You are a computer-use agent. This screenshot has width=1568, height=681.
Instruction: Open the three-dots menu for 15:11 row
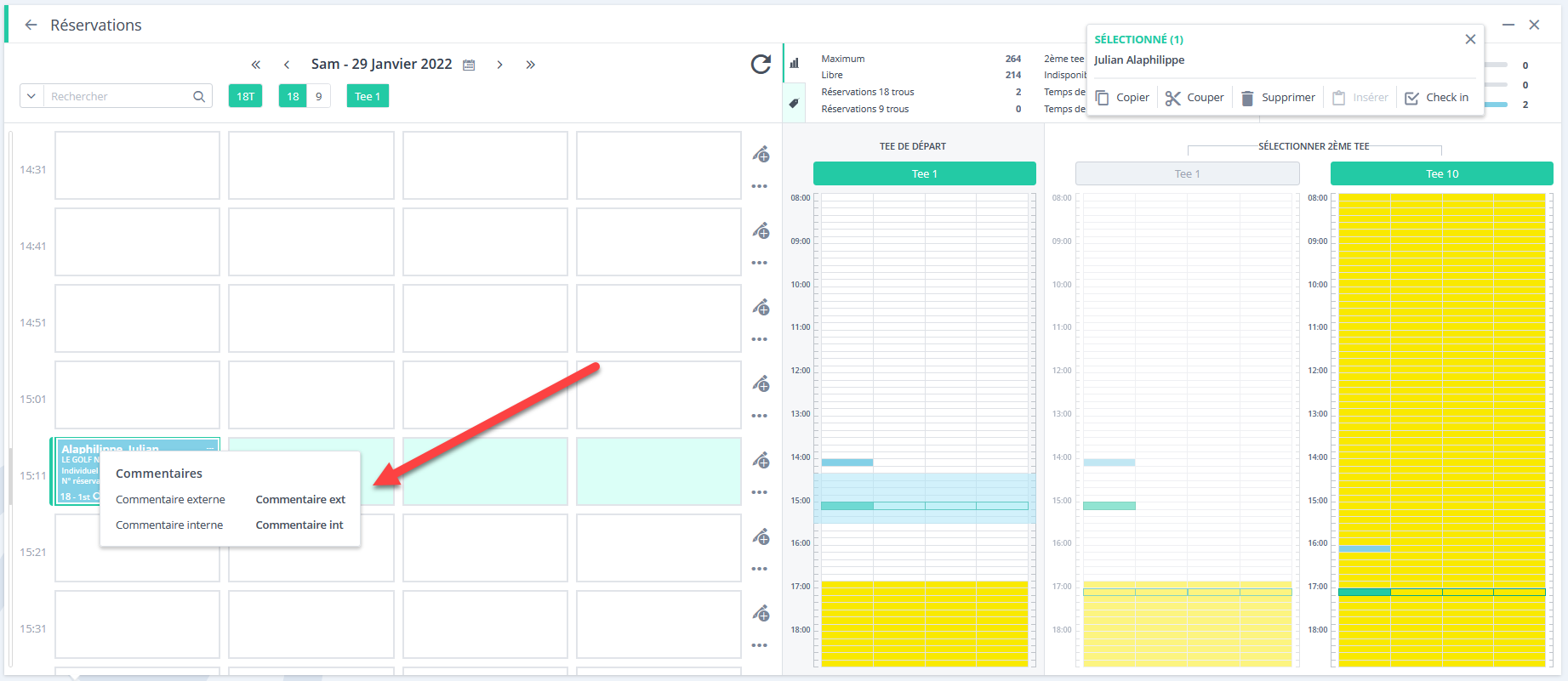(760, 492)
